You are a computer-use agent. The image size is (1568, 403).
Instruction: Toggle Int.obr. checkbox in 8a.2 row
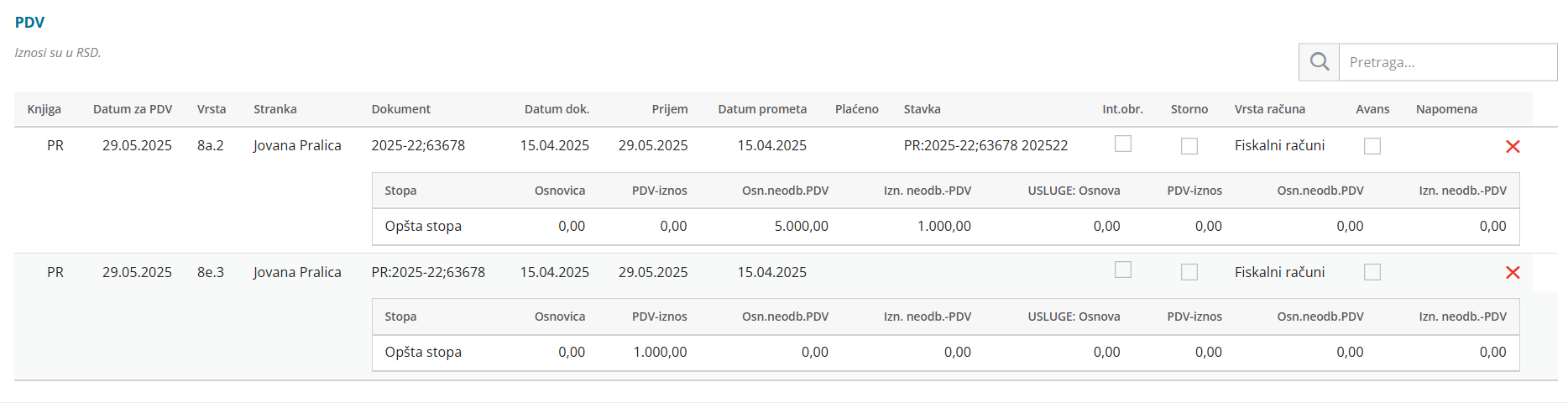[1123, 144]
